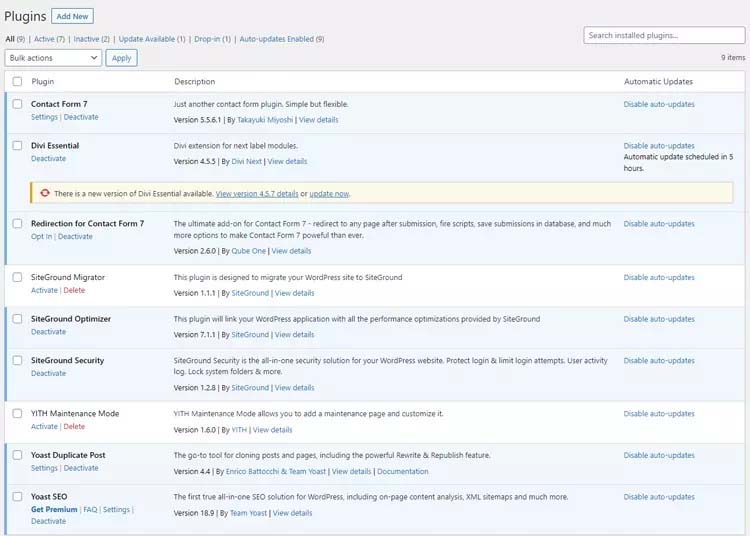Open Contact Form 7 Settings

tap(44, 117)
